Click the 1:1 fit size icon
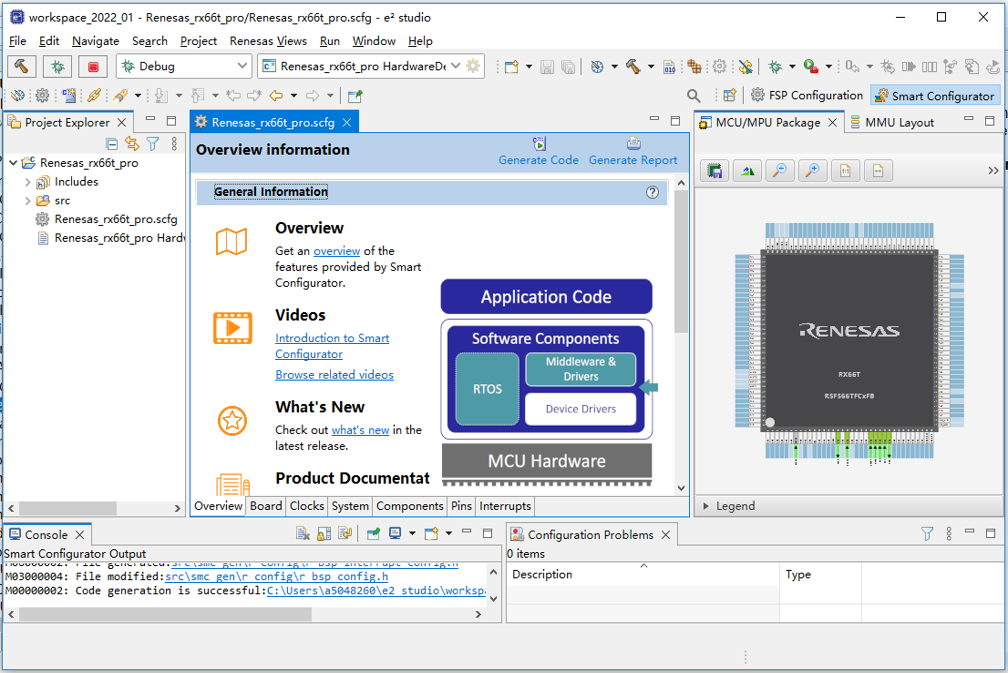Image resolution: width=1008 pixels, height=673 pixels. [x=845, y=170]
